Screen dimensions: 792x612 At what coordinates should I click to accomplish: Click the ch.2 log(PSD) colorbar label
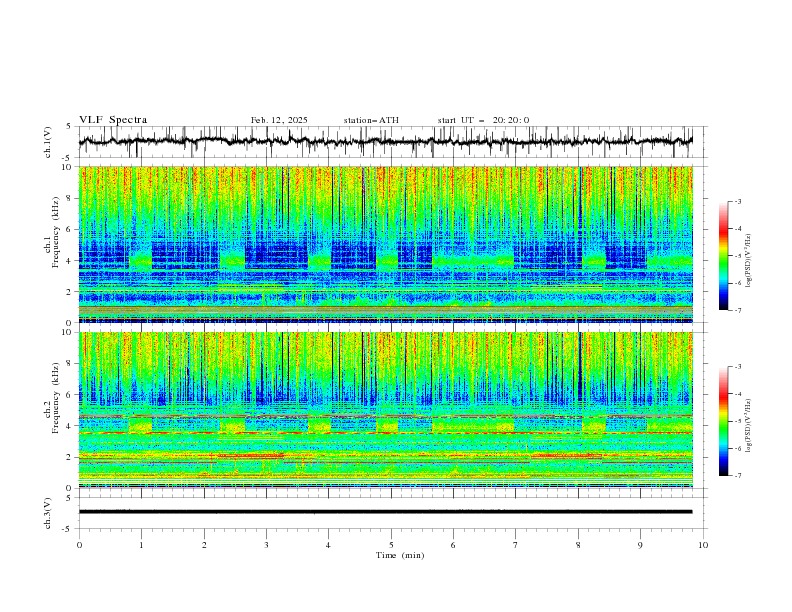tap(748, 426)
